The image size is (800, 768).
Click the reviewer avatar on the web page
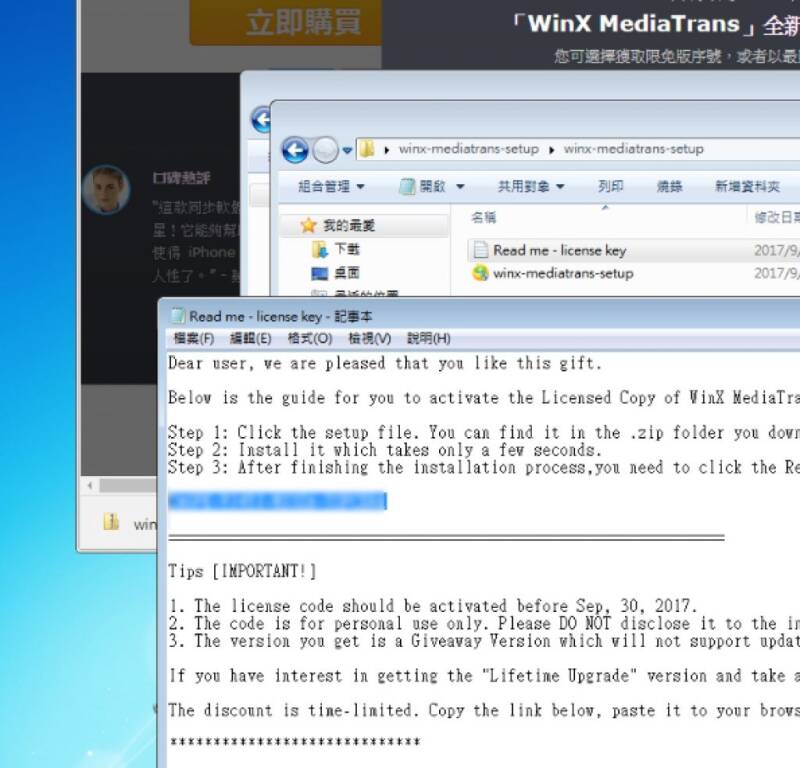(x=106, y=189)
